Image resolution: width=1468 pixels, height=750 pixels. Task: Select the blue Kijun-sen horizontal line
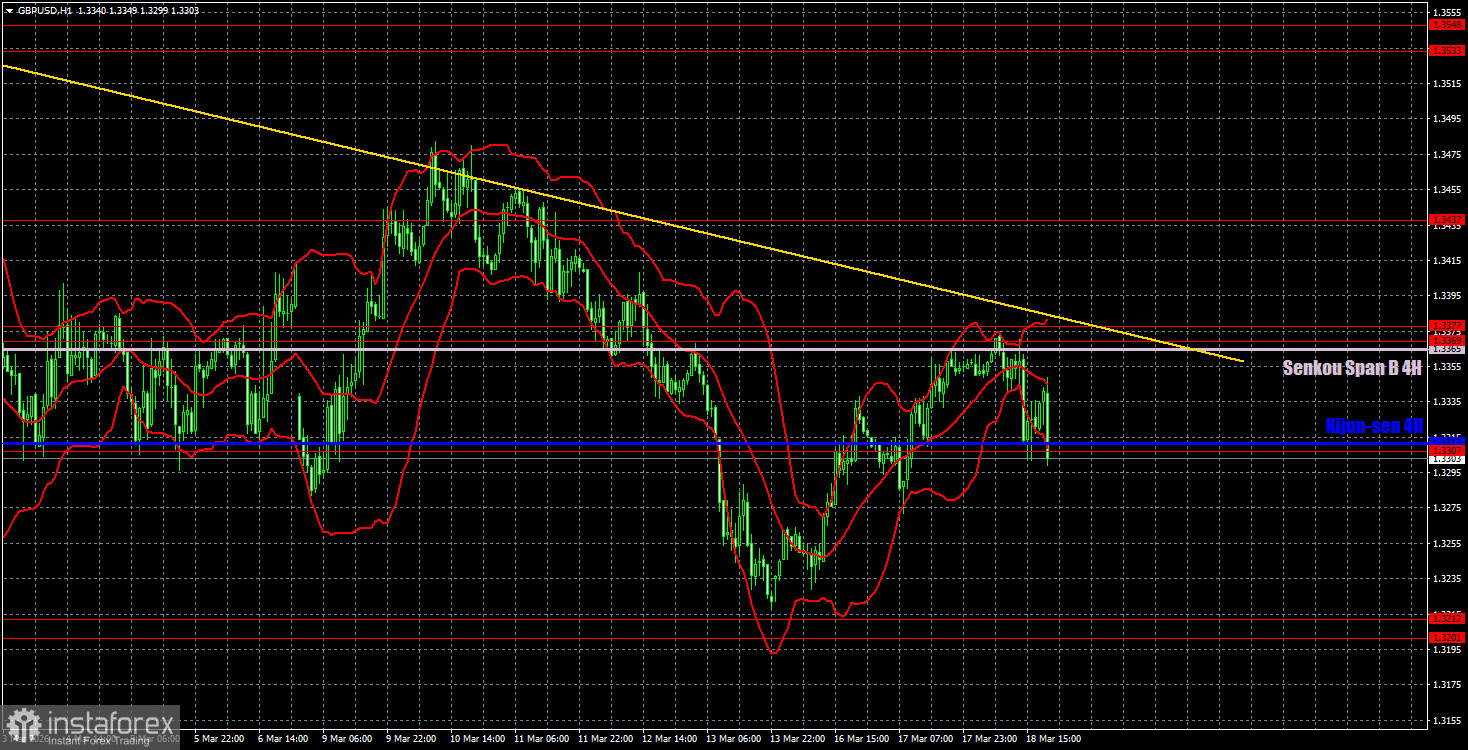(x=713, y=441)
